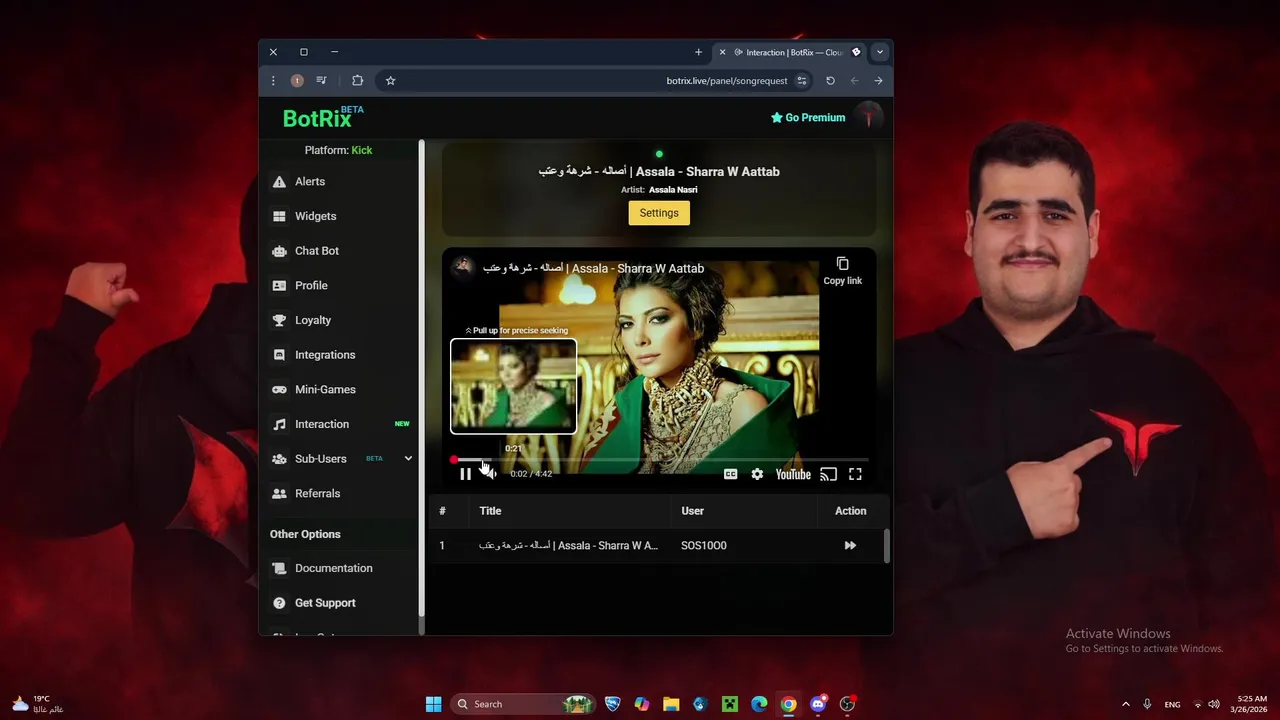1280x720 pixels.
Task: Open the browser three-dot menu
Action: click(273, 81)
